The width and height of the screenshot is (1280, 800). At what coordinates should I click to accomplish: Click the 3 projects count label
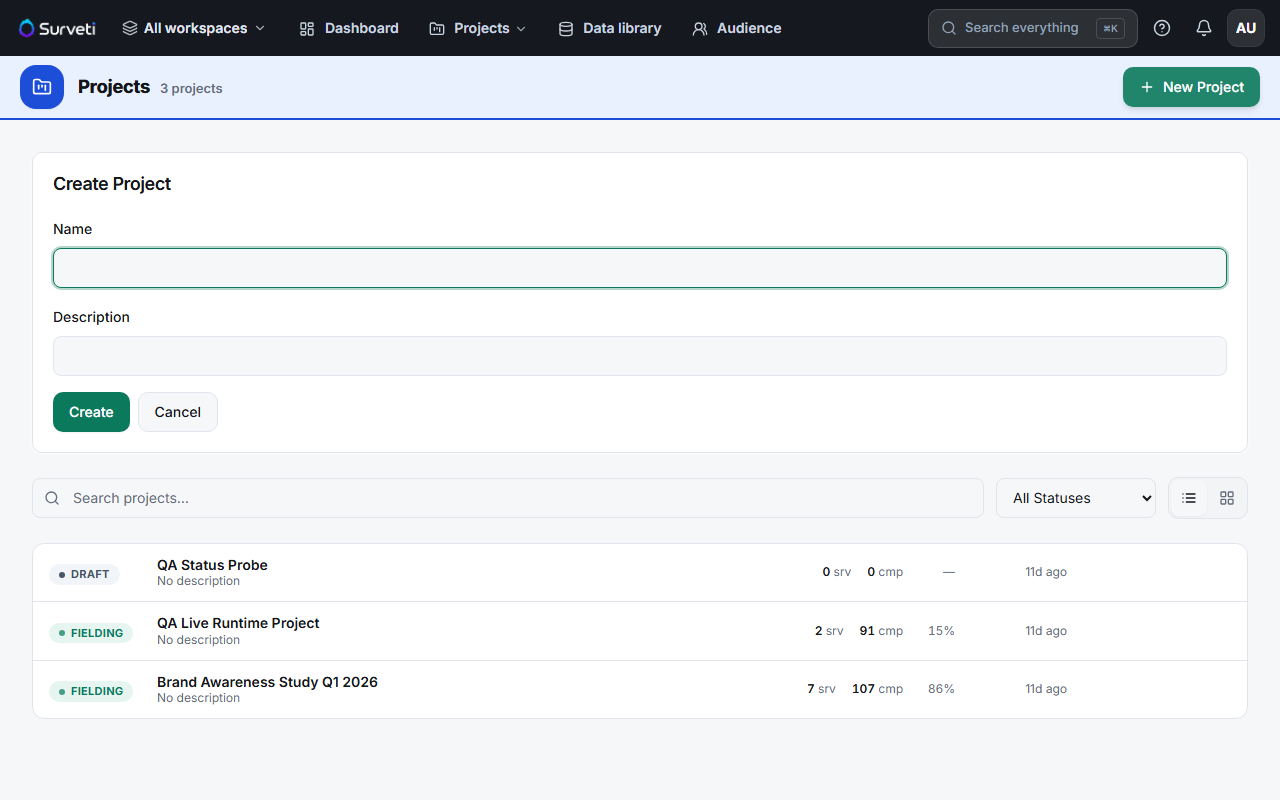(191, 88)
